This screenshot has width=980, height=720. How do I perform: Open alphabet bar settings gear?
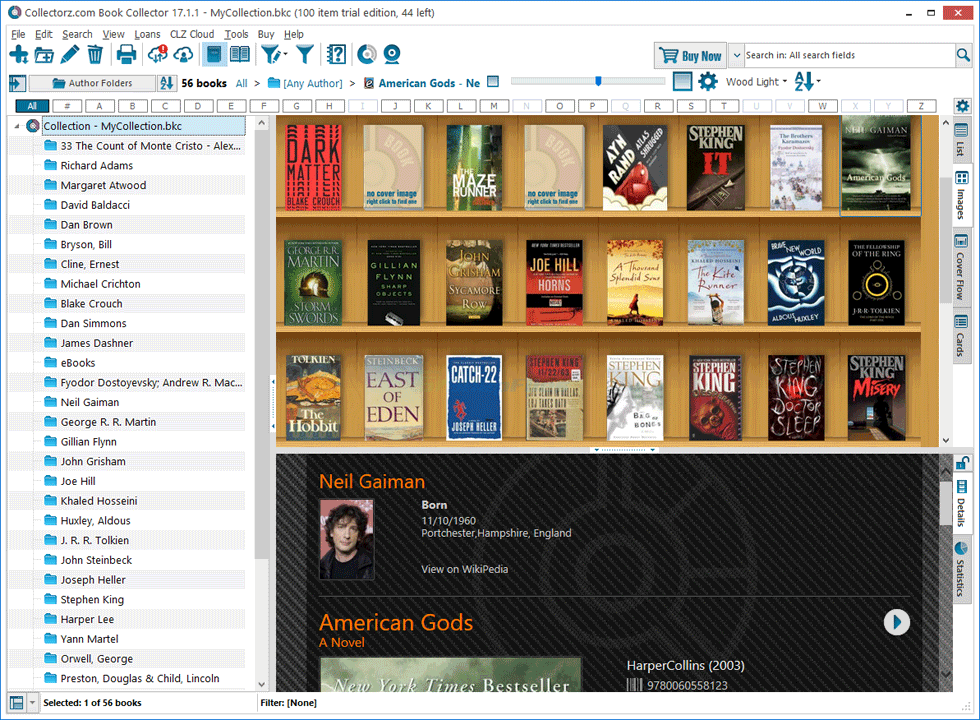[962, 106]
